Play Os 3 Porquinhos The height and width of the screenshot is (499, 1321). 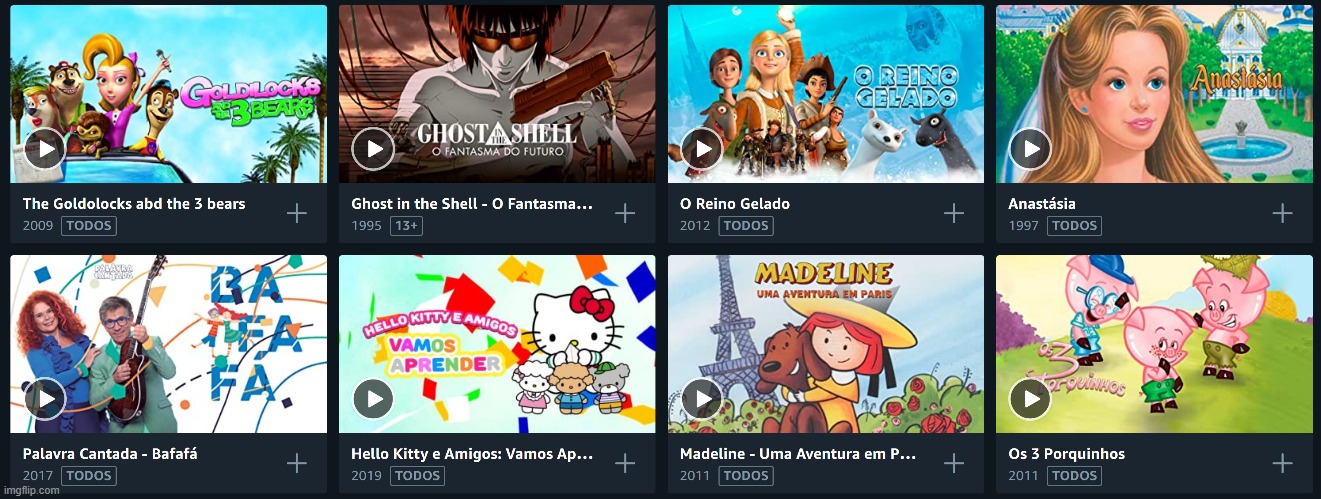(x=1030, y=400)
